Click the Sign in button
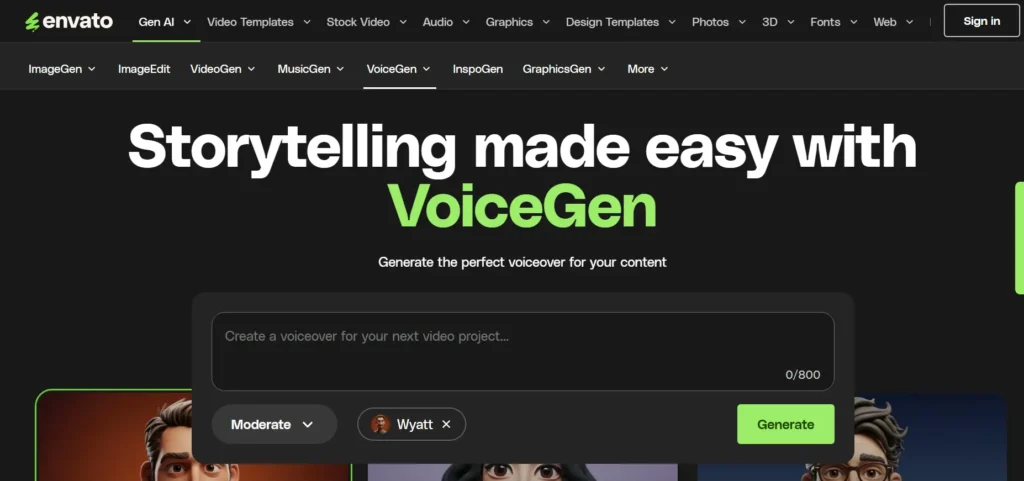The image size is (1024, 481). pyautogui.click(x=982, y=21)
